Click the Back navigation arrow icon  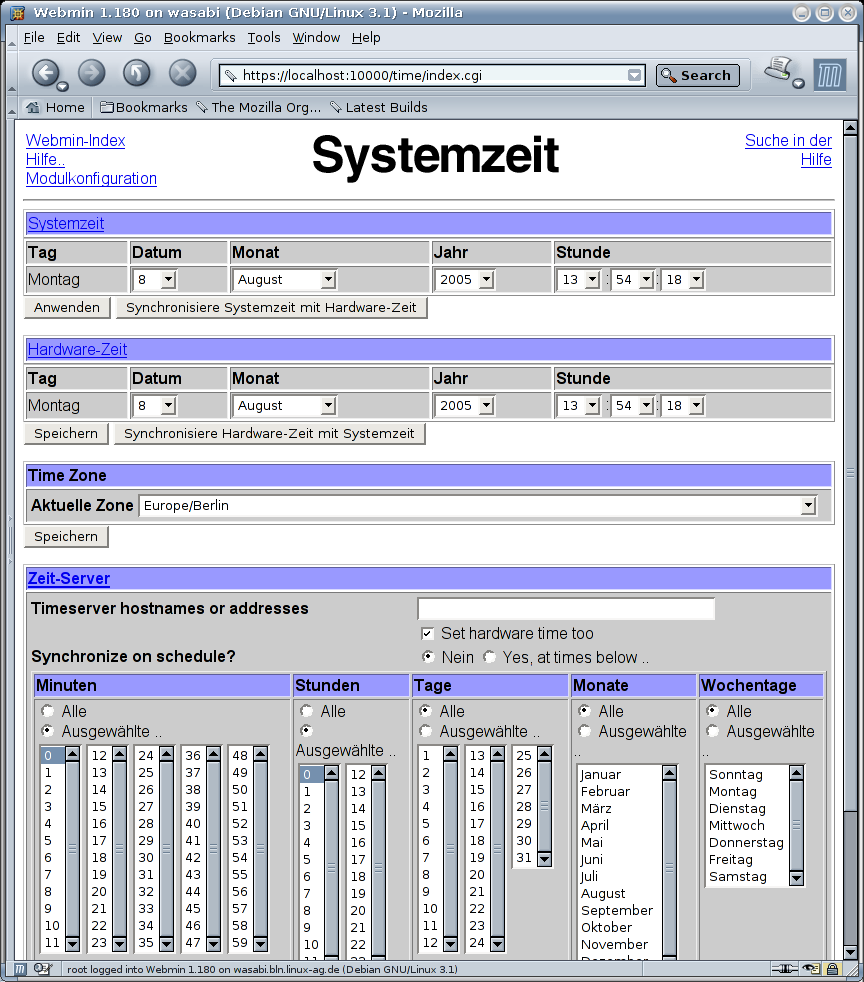click(x=45, y=73)
